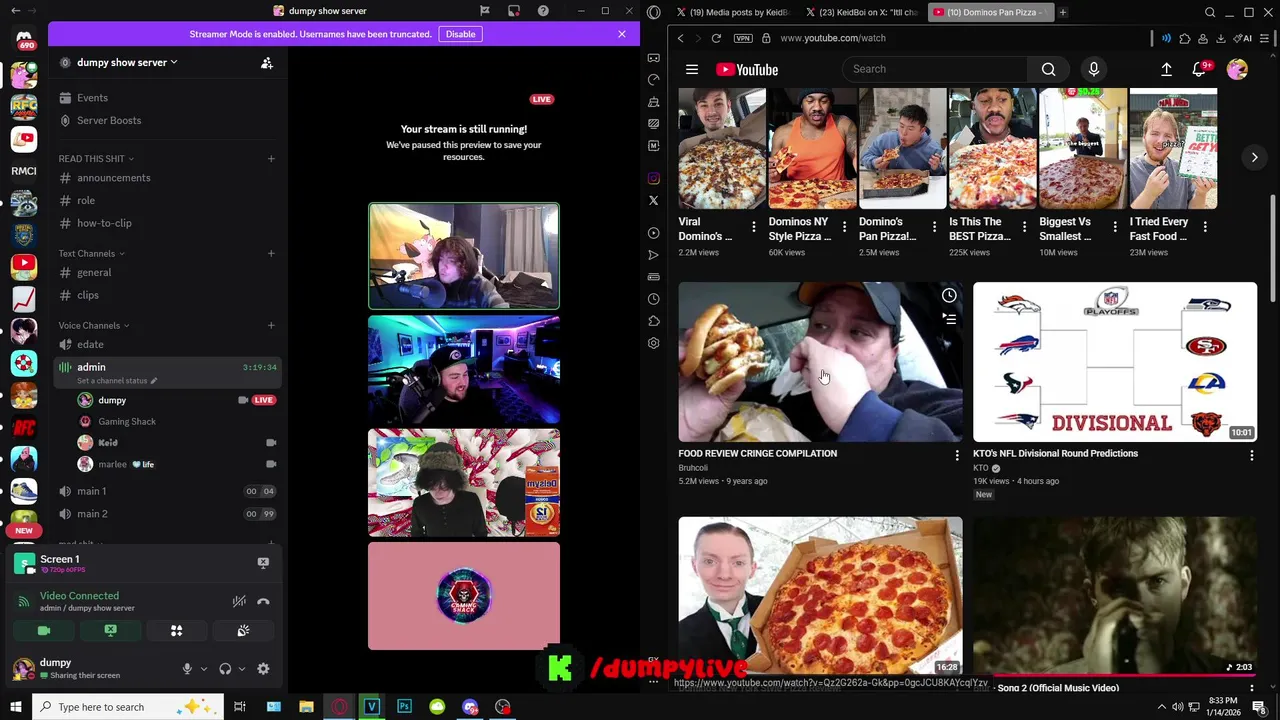The image size is (1280, 720).
Task: Show next videos with the carousel right arrow
Action: point(1254,157)
